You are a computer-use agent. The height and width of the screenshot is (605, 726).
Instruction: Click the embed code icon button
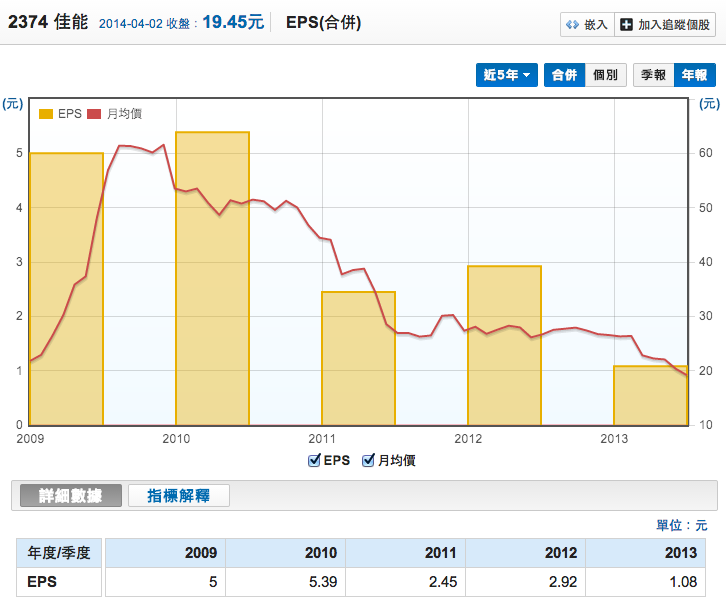(574, 24)
